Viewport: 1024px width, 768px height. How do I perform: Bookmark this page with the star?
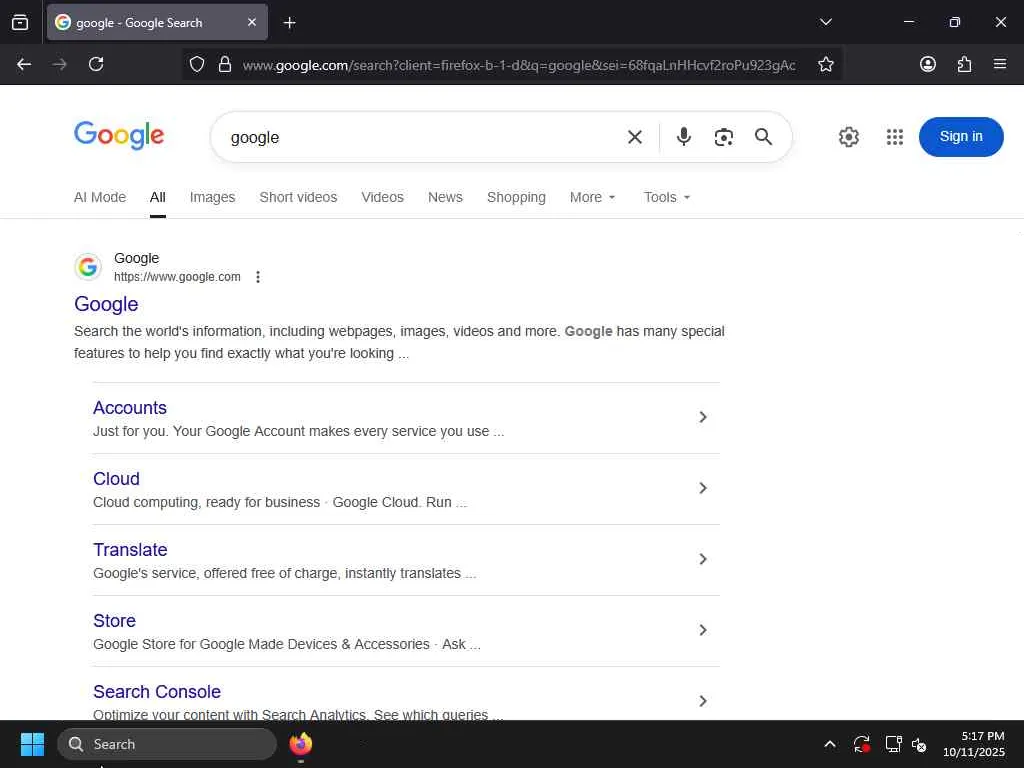(x=825, y=64)
